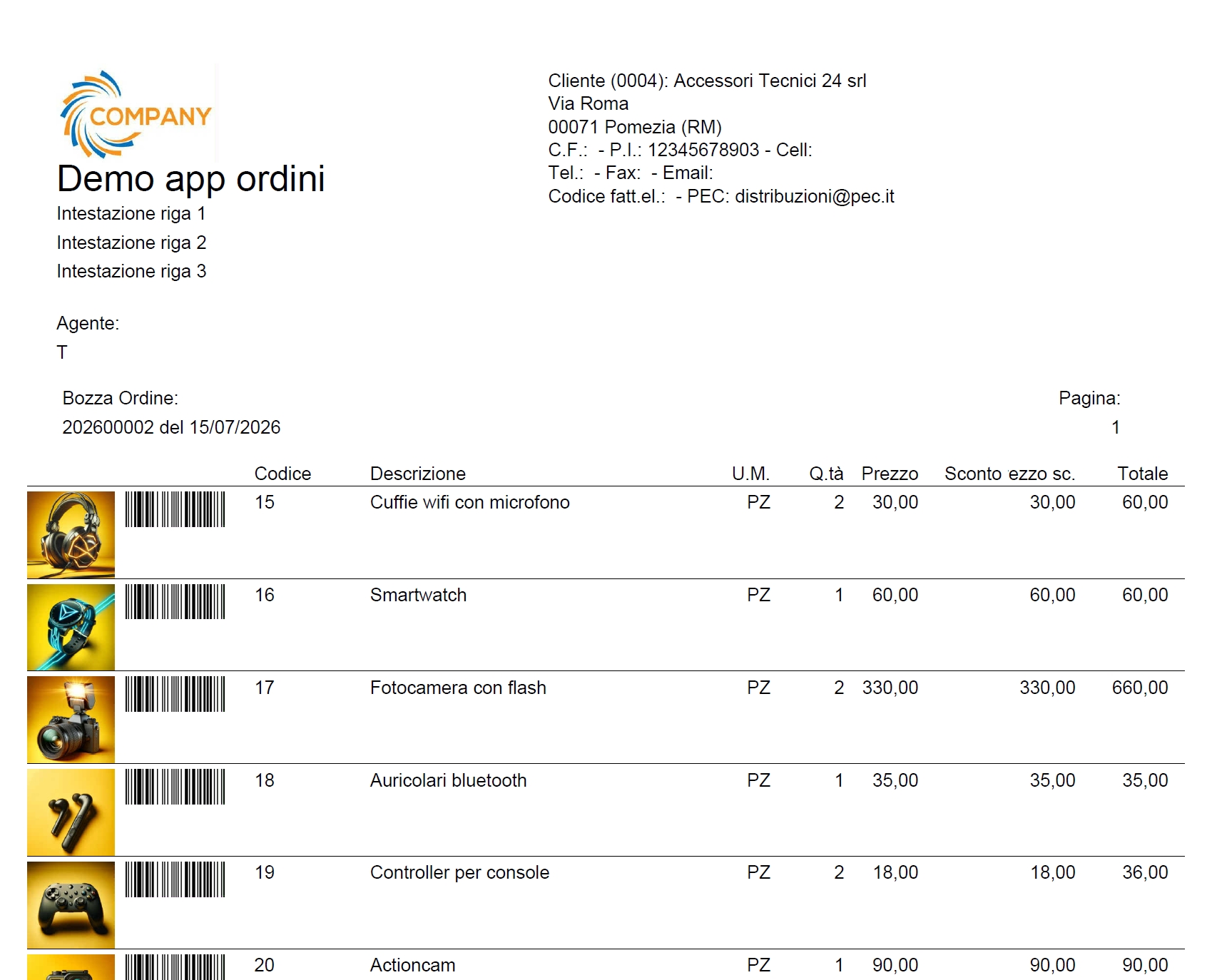This screenshot has width=1212, height=980.
Task: Click the 'Q.tà' column header
Action: (x=826, y=474)
